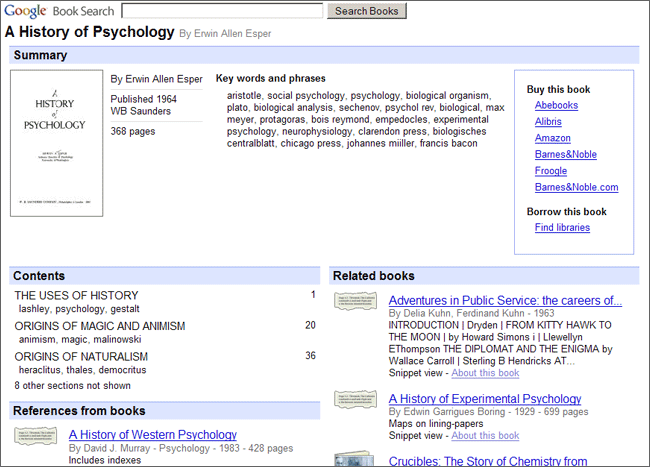The image size is (650, 467).
Task: Click Find libraries to borrow book
Action: click(562, 228)
